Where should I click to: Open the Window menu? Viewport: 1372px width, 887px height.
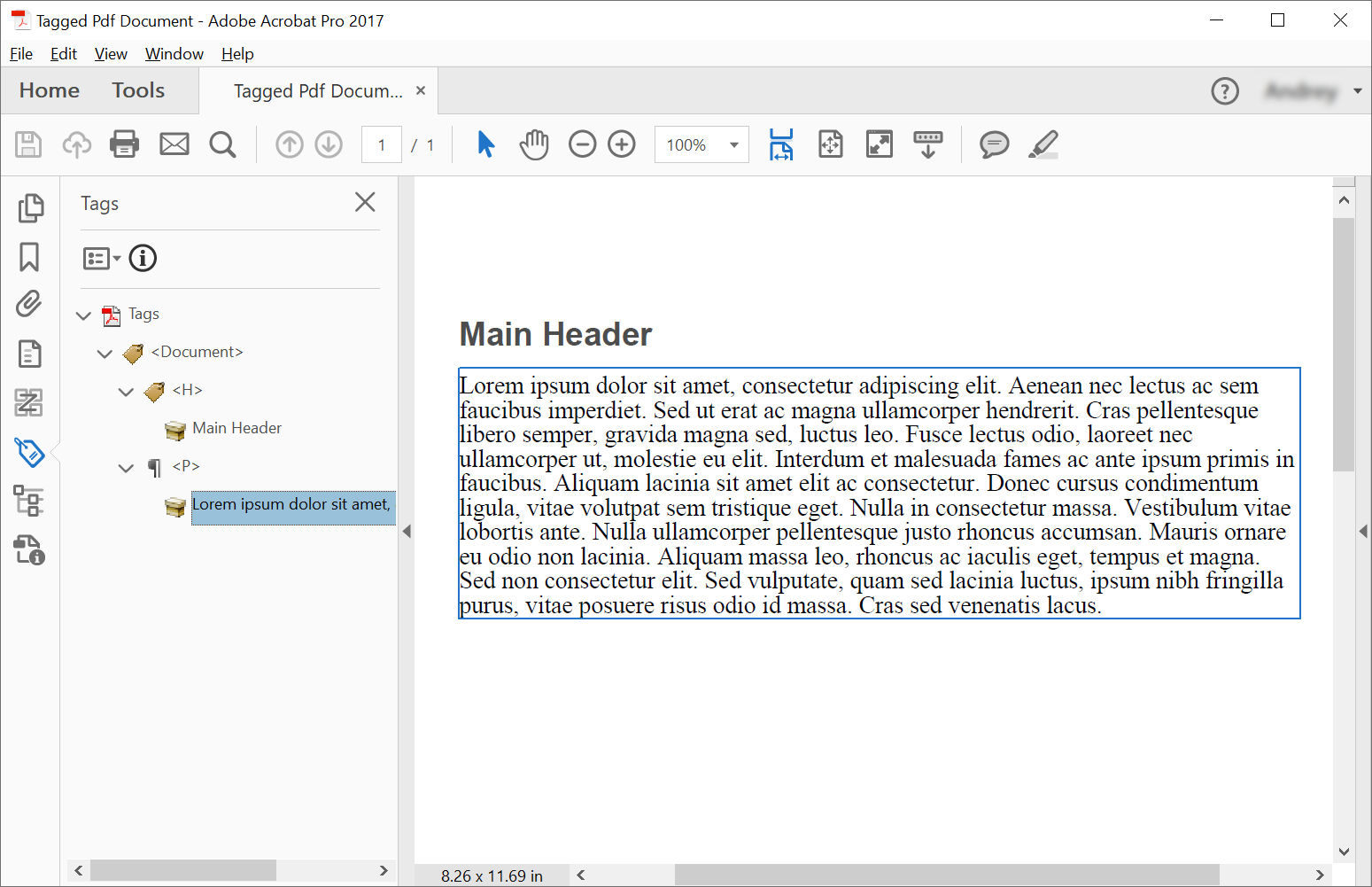174,54
